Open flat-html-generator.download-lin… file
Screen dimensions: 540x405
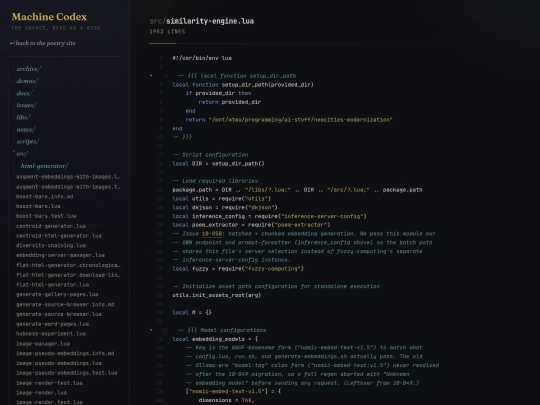pos(68,275)
